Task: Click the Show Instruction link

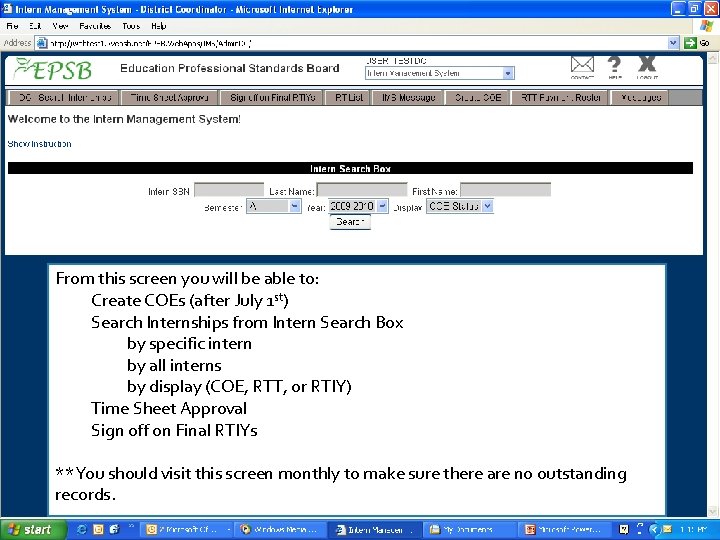Action: [39, 144]
